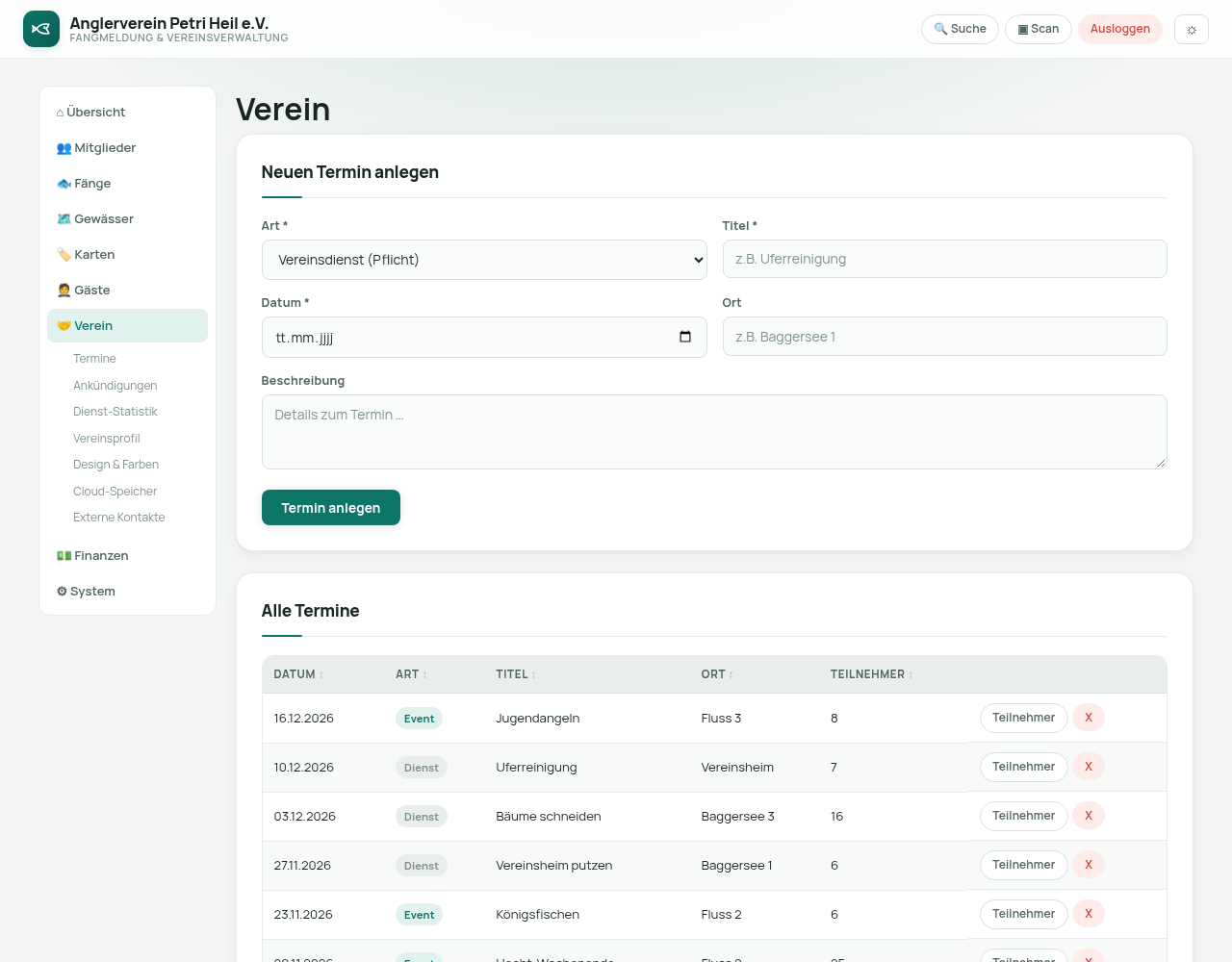Click the Suche button
Viewport: 1232px width, 962px height.
[960, 29]
